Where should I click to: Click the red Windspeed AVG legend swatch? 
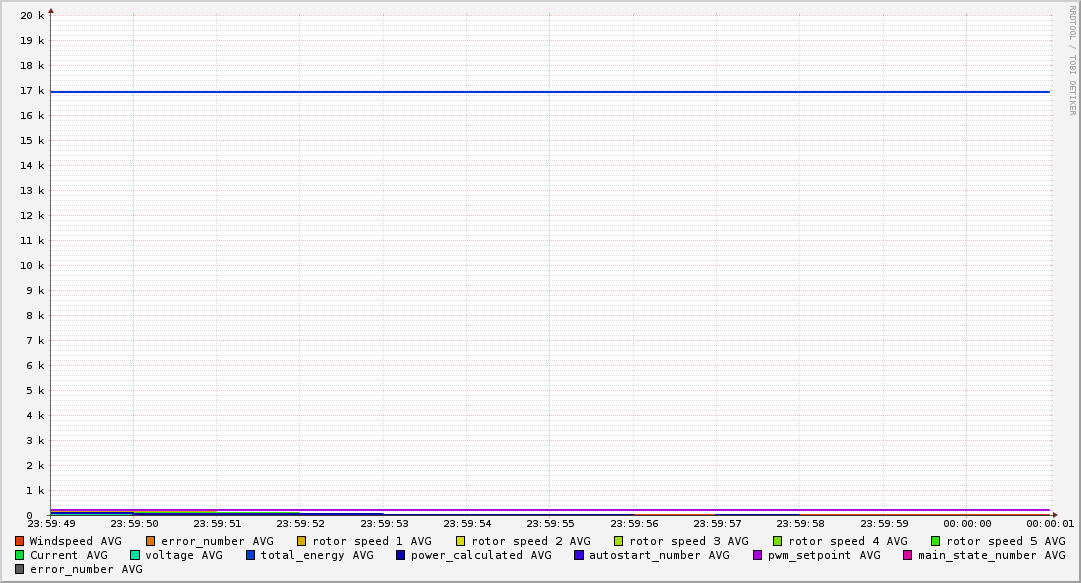(19, 541)
